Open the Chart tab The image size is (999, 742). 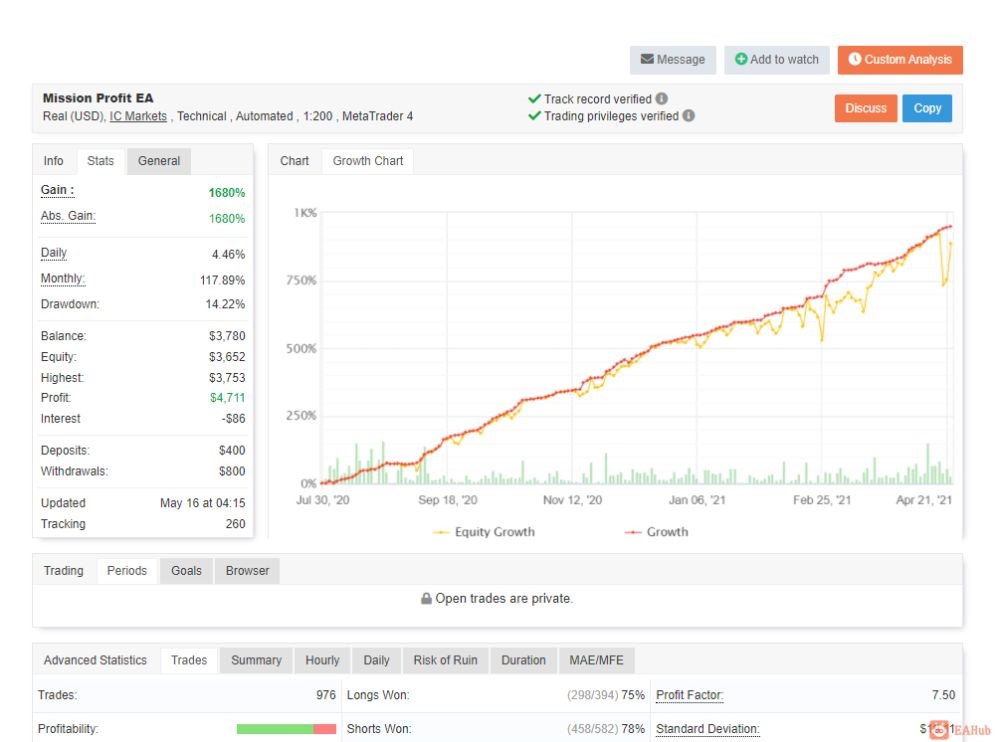[x=294, y=161]
